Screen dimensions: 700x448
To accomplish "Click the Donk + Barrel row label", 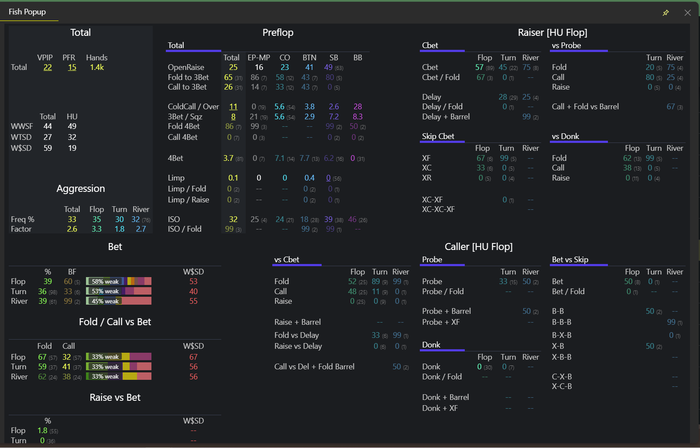I will coord(446,397).
